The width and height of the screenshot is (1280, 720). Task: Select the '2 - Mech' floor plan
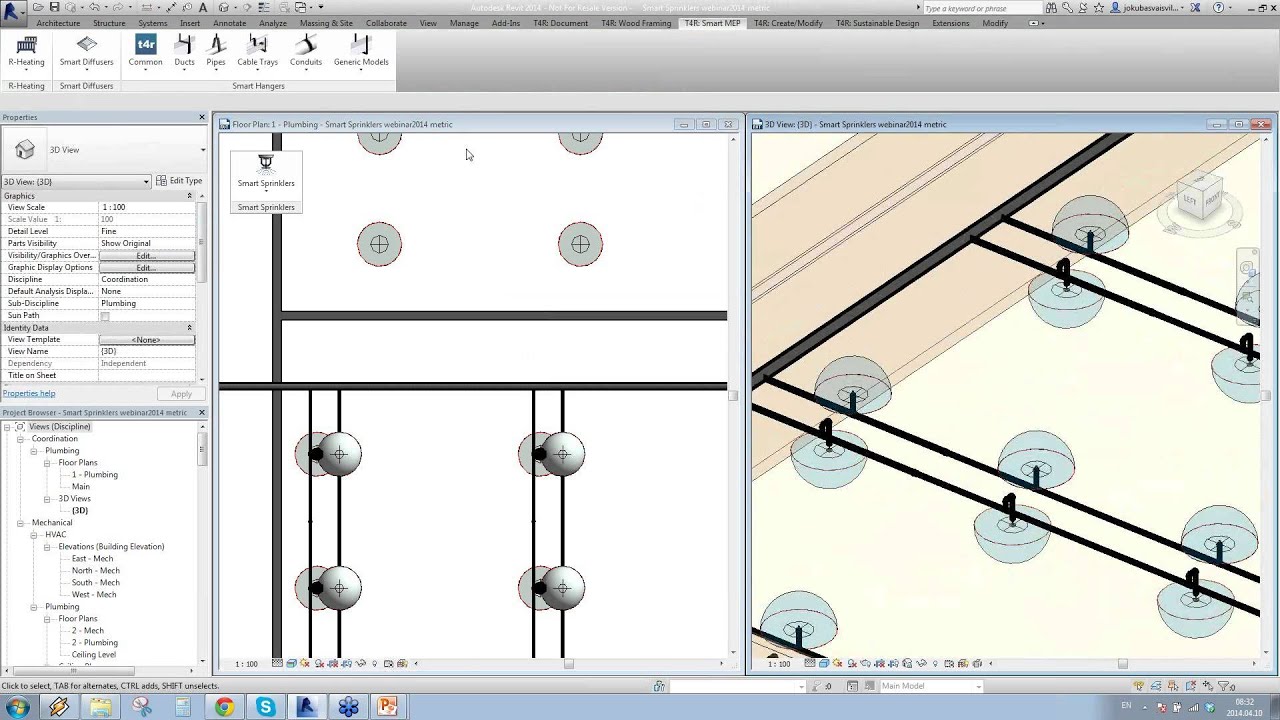[x=87, y=631]
